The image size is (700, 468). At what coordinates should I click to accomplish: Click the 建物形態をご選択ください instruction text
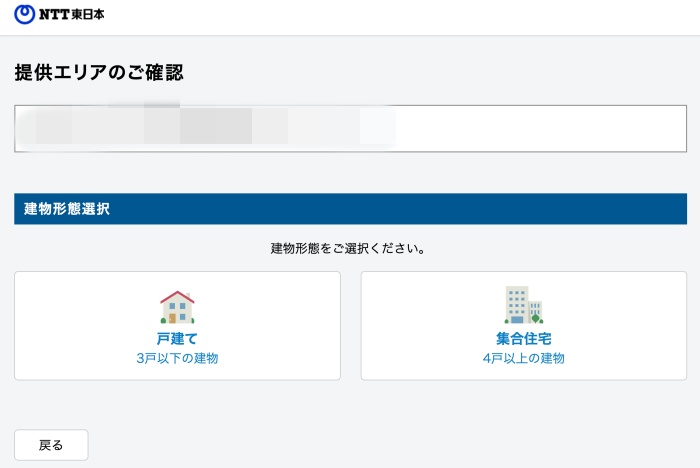(x=348, y=248)
